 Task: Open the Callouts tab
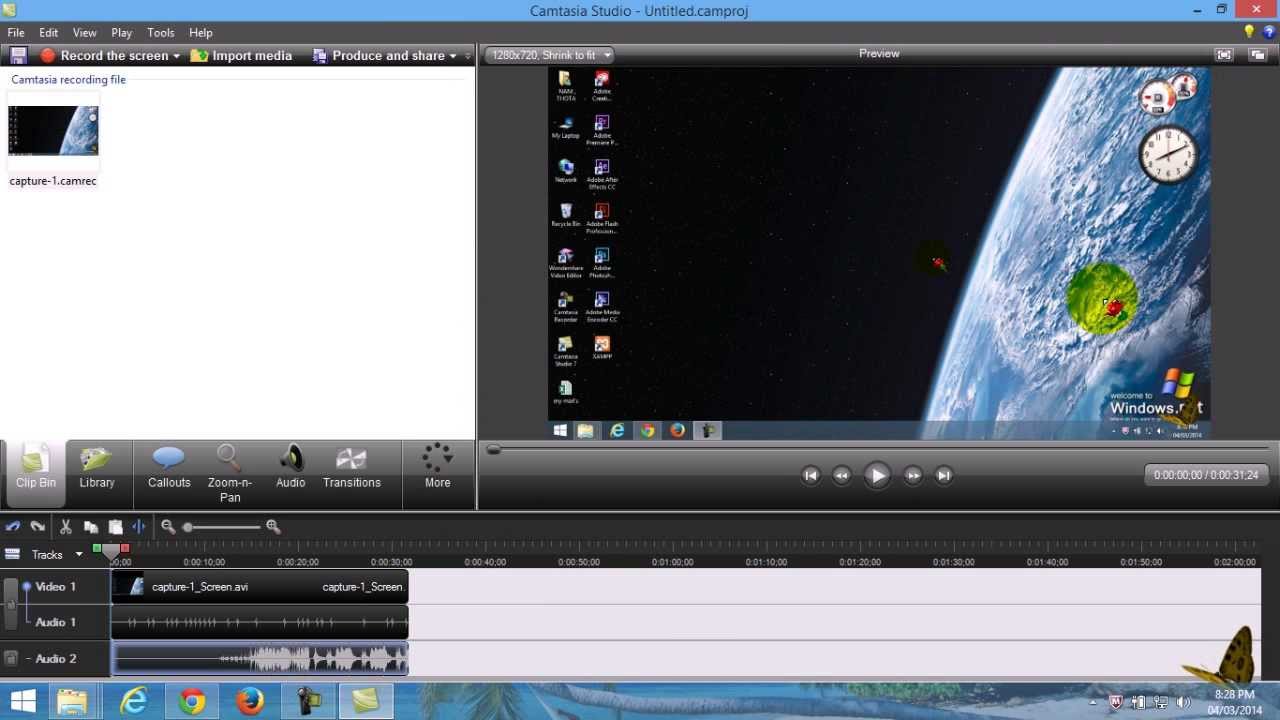169,468
